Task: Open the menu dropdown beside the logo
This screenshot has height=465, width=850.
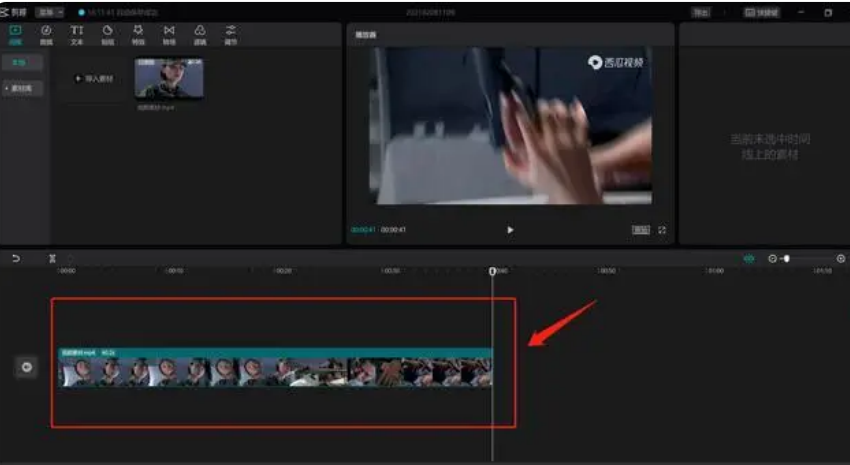Action: tap(48, 12)
